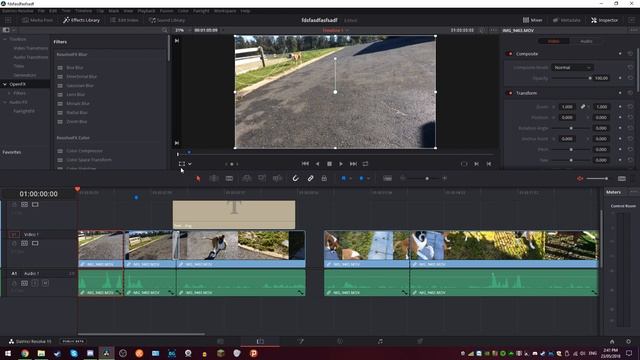Toggle the Inspector panel

click(x=604, y=20)
